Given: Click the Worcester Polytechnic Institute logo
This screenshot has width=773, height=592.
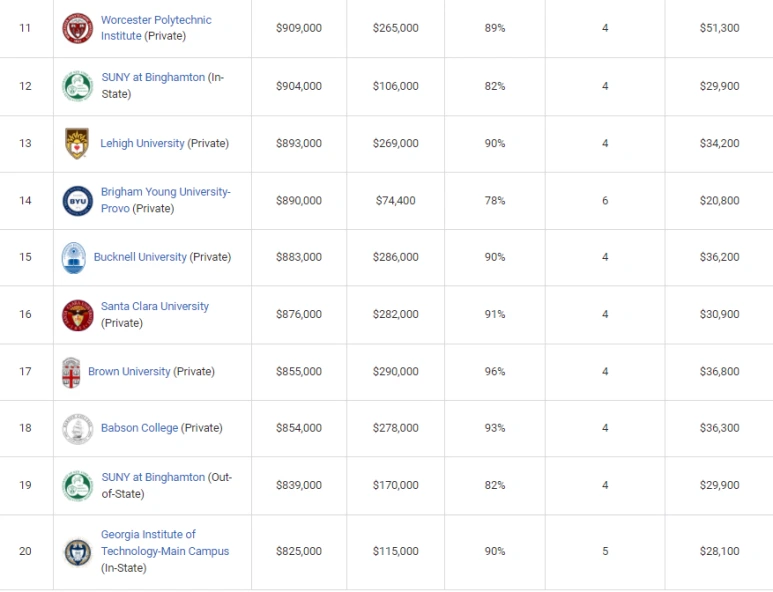Looking at the screenshot, I should 77,28.
